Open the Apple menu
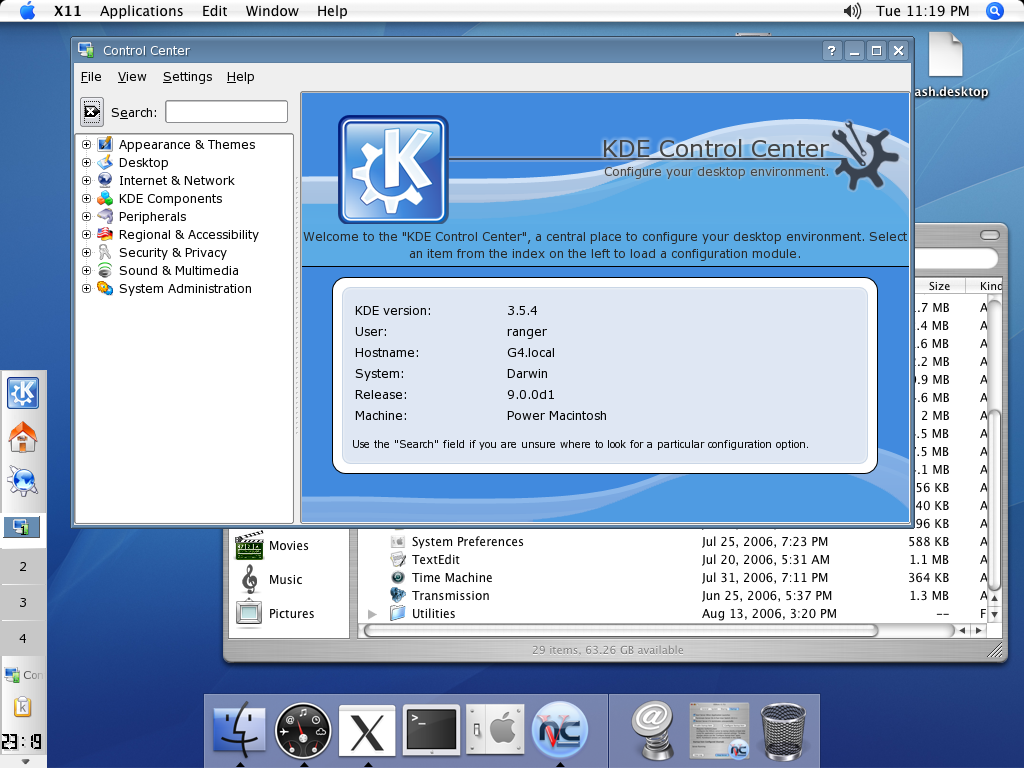Viewport: 1024px width, 768px height. coord(27,10)
